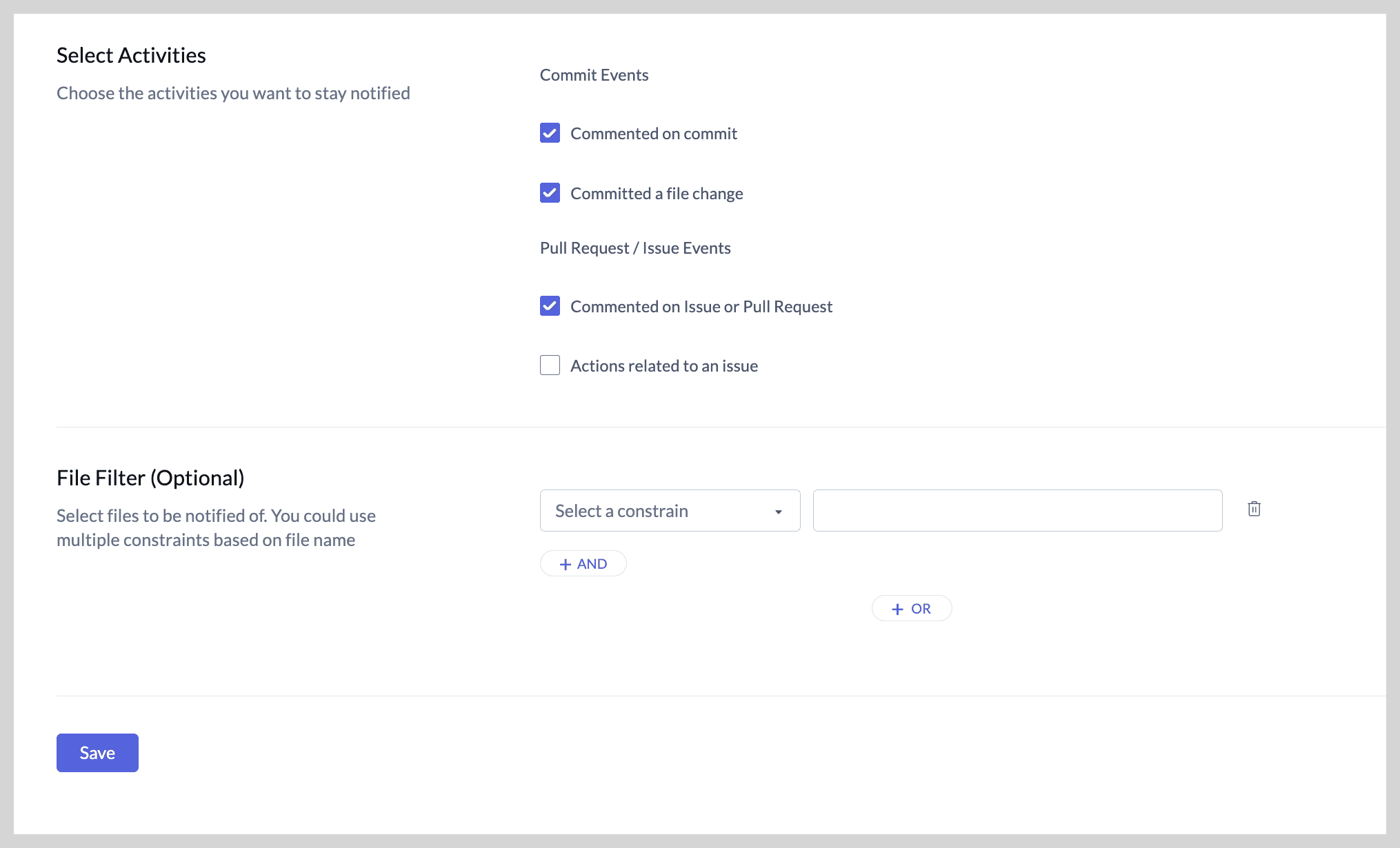The width and height of the screenshot is (1400, 848).
Task: Open the Select a constrain dropdown
Action: point(669,511)
